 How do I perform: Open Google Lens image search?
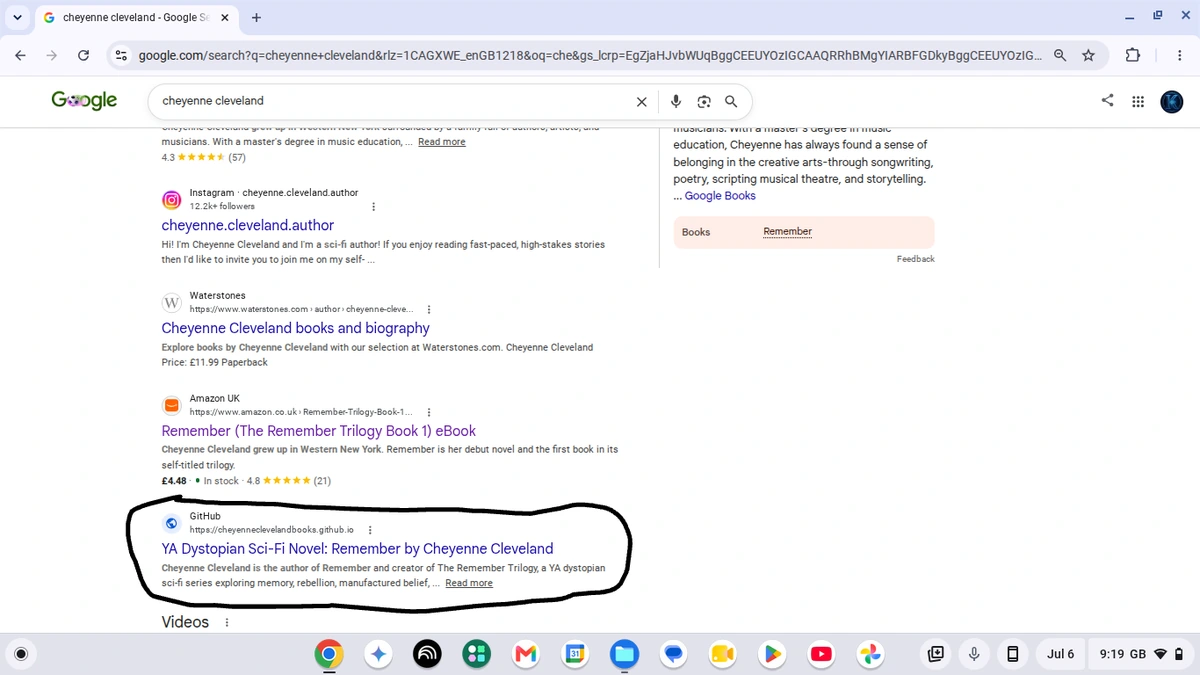coord(704,101)
